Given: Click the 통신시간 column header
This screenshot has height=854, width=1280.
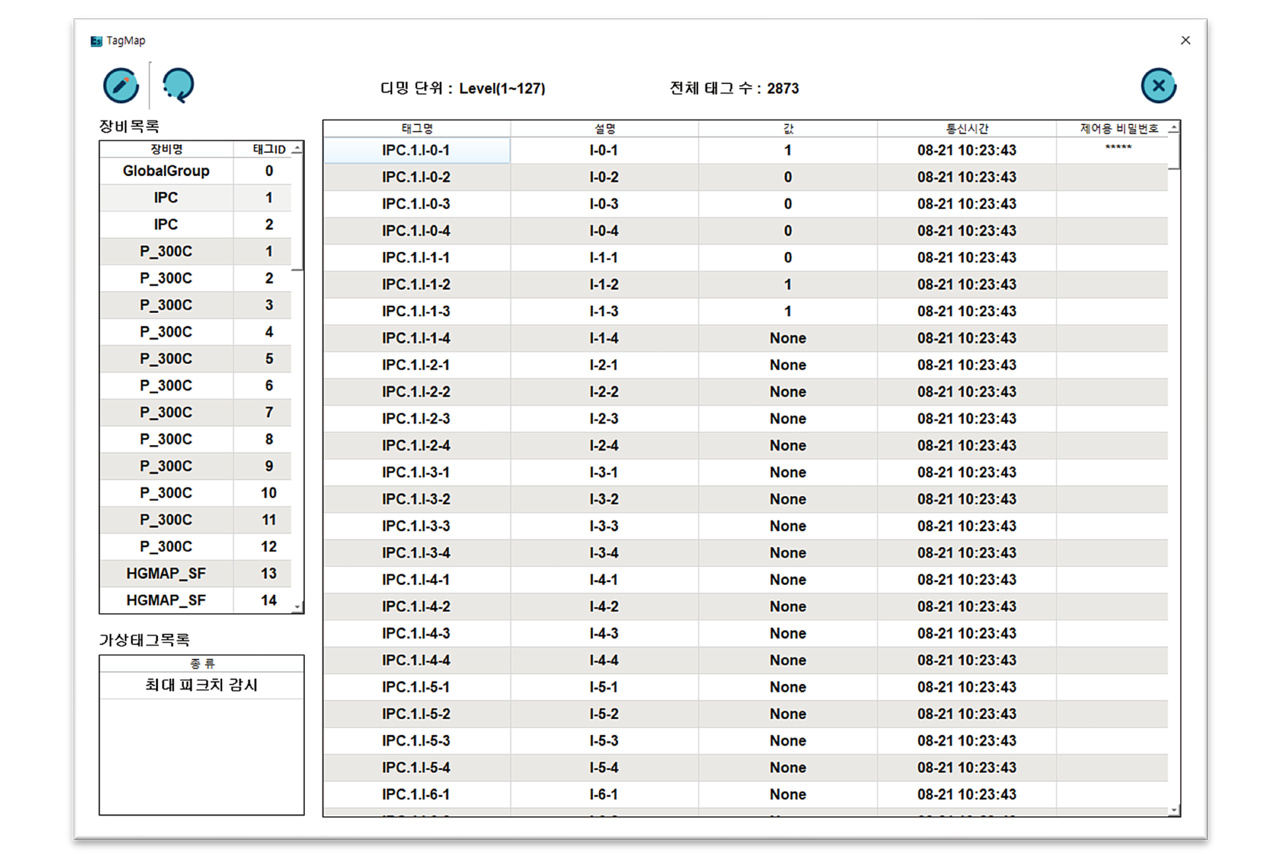Looking at the screenshot, I should pos(967,128).
